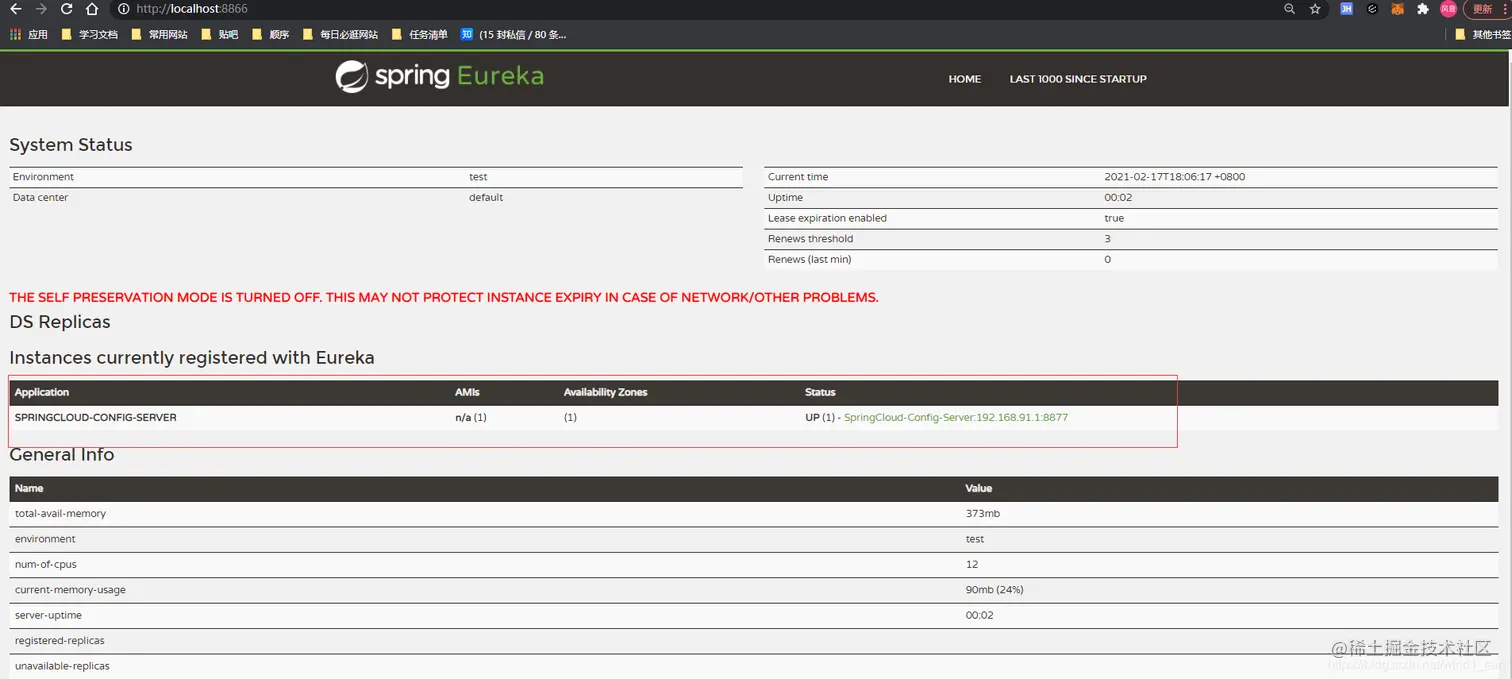Image resolution: width=1512 pixels, height=679 pixels.
Task: Select SPRINGCLOUD-CONFIG-SERVER application name
Action: point(96,417)
